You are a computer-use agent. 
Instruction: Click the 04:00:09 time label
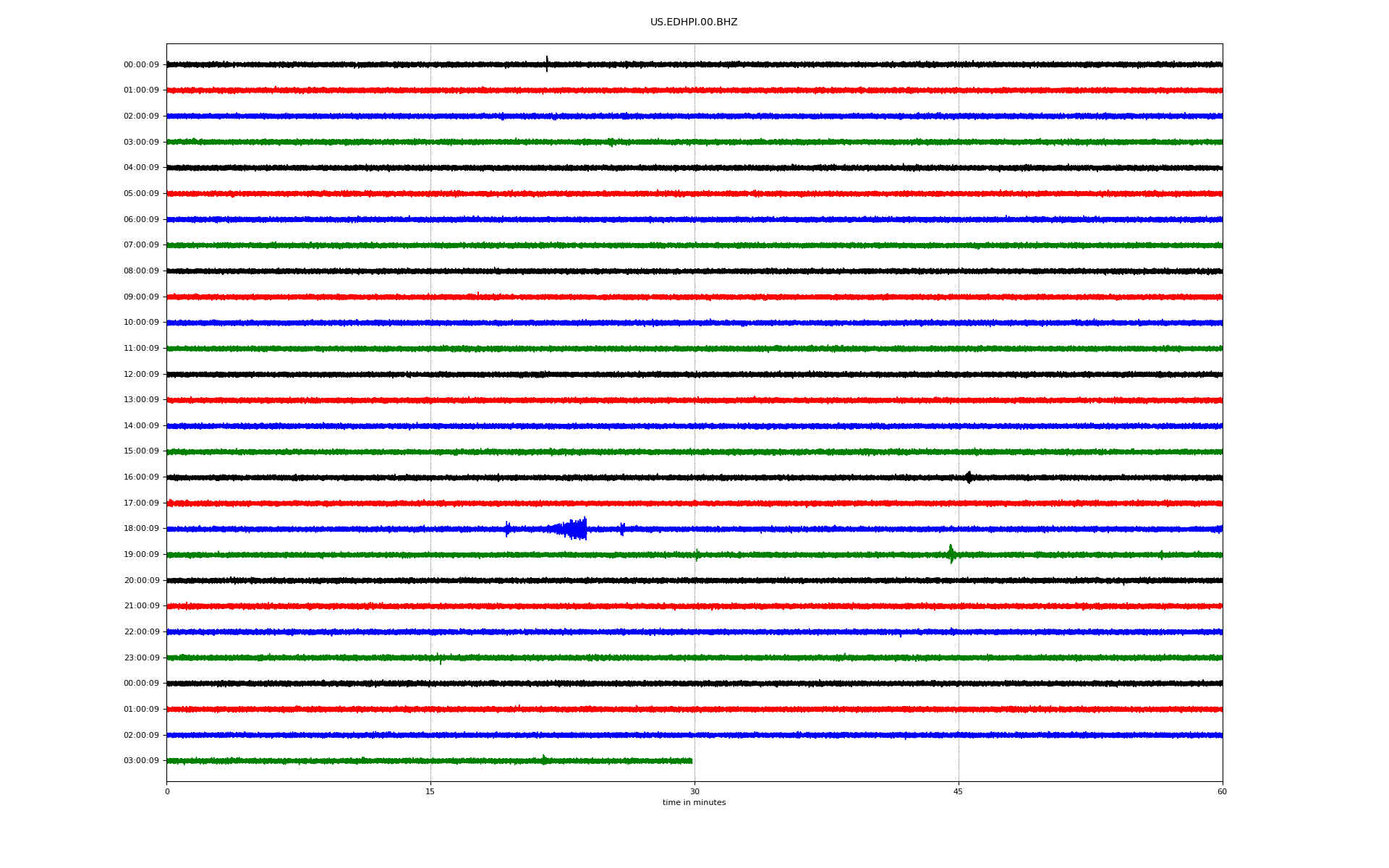click(141, 168)
